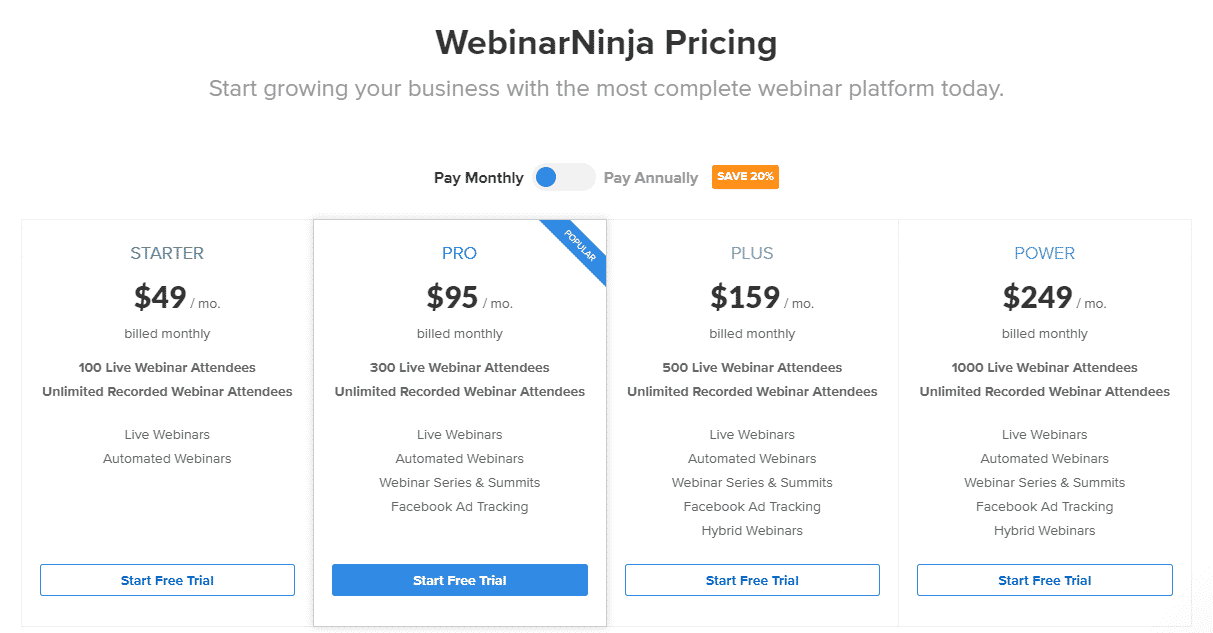Select the PLUS plan heading
1213x633 pixels.
[752, 253]
